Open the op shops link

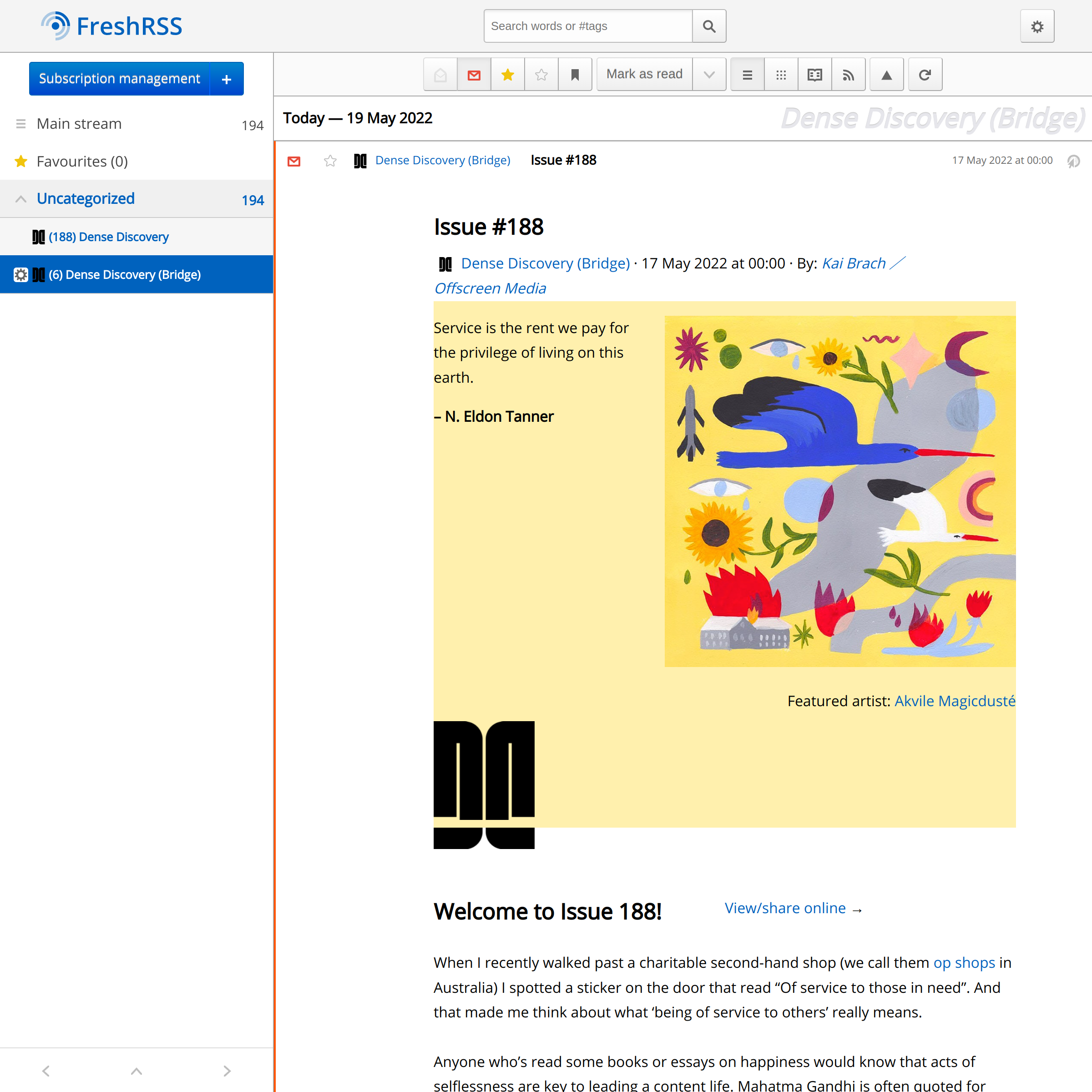click(964, 963)
